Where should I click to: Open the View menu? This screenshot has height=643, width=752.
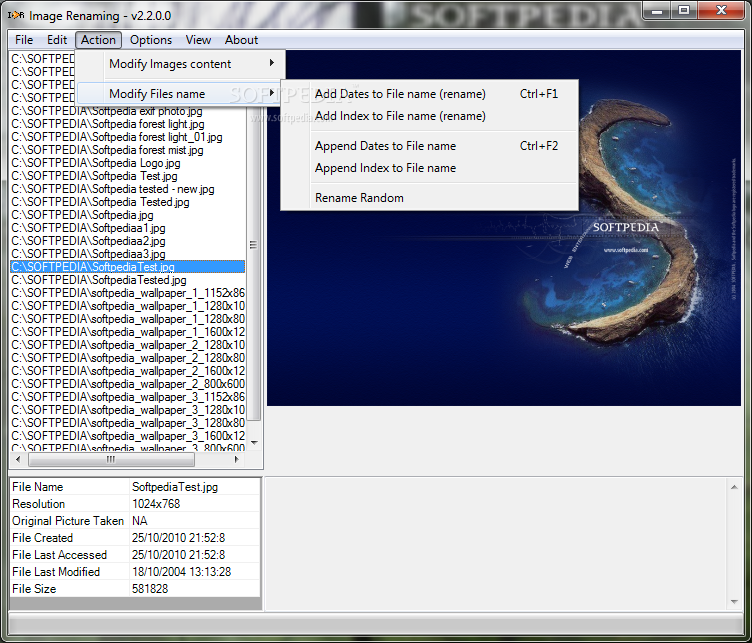[x=198, y=40]
